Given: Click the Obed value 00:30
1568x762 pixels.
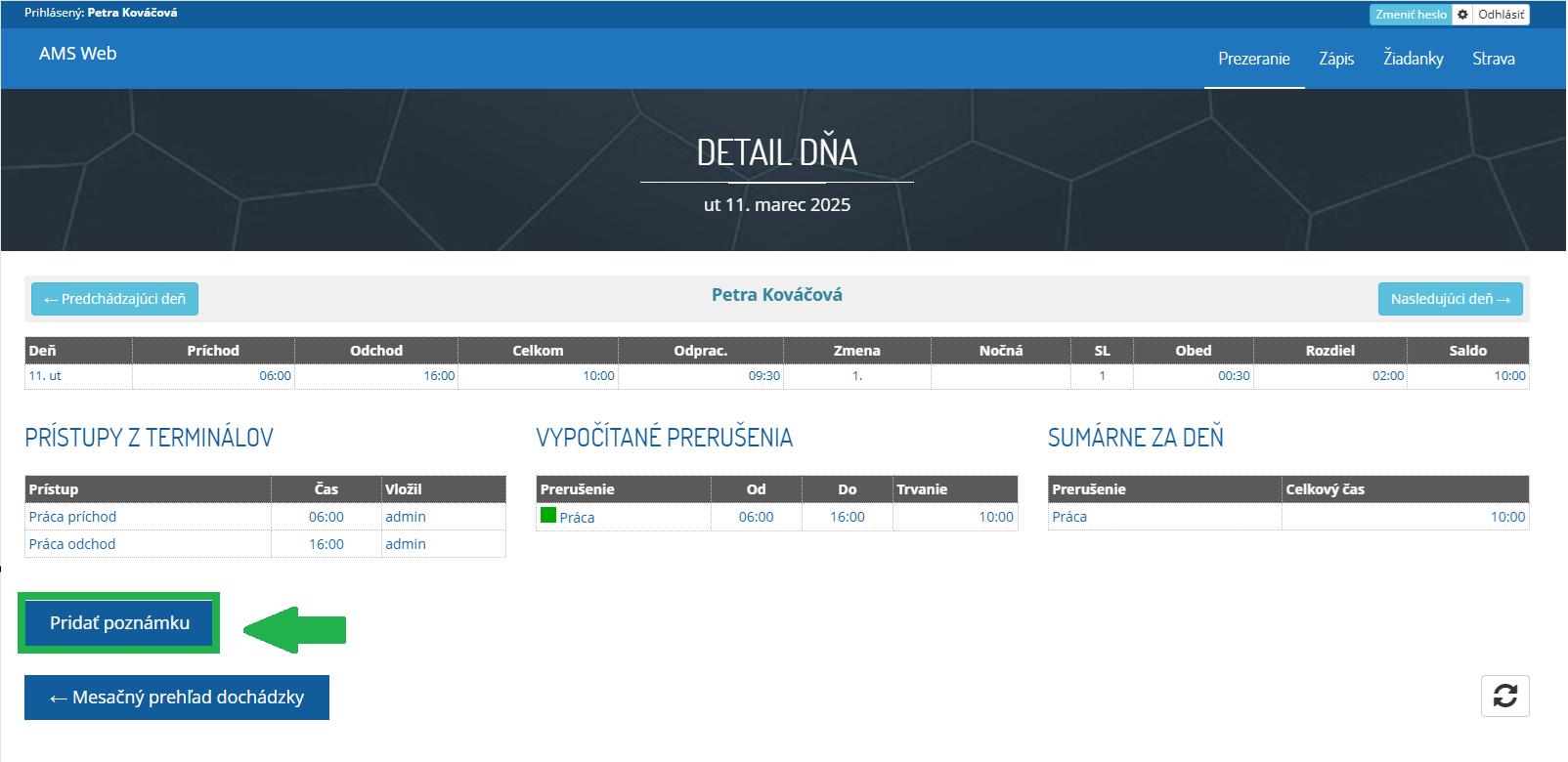Looking at the screenshot, I should (x=1234, y=375).
